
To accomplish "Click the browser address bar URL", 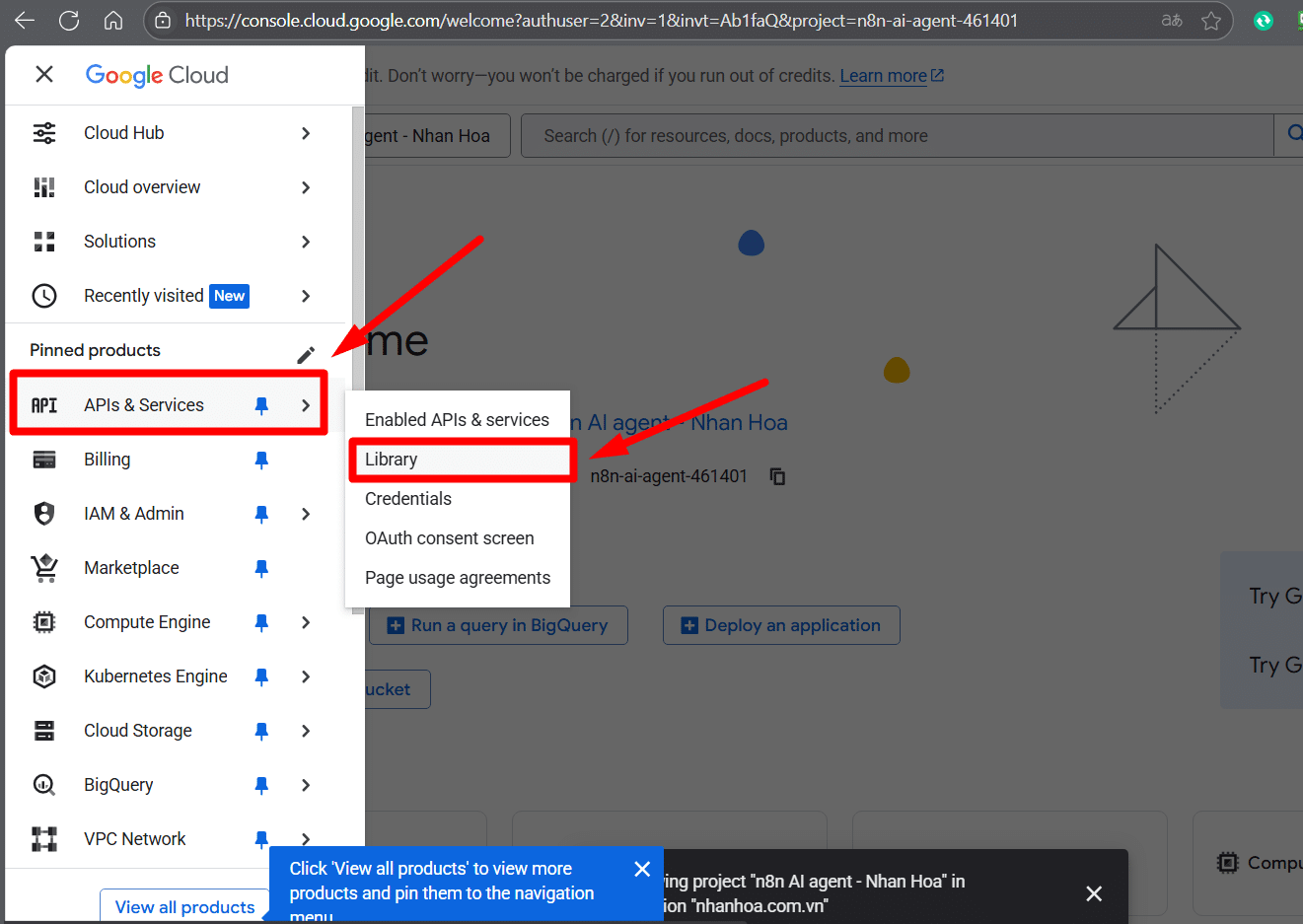I will tap(601, 21).
